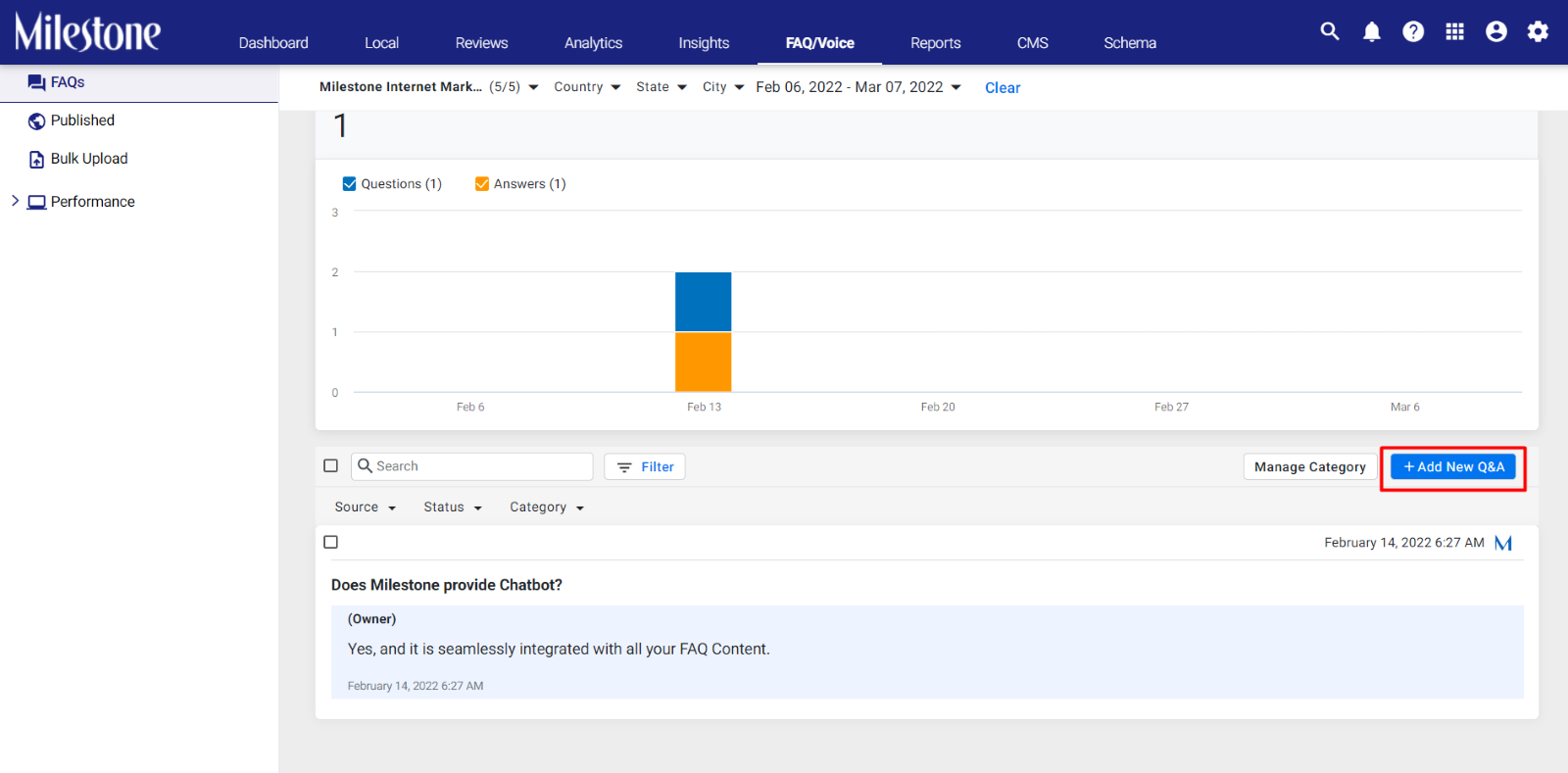
Task: Open the apps grid icon
Action: [x=1454, y=31]
